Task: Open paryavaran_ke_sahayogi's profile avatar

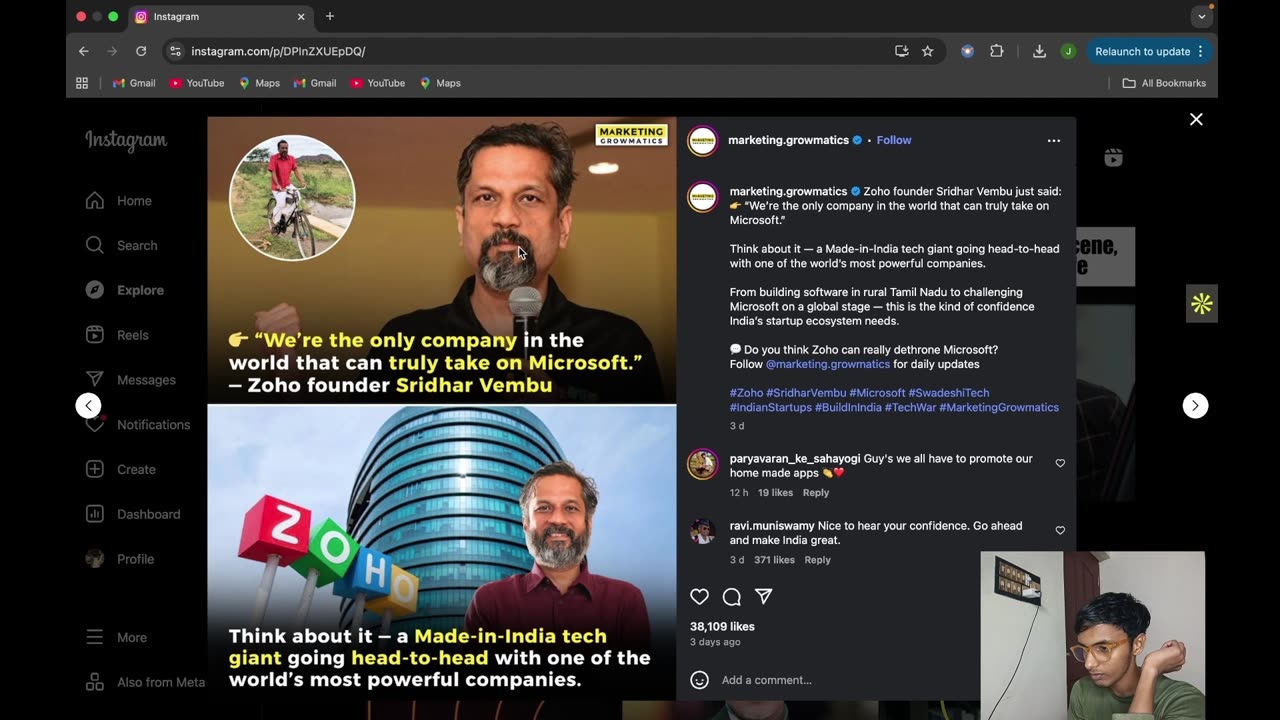Action: pos(703,464)
